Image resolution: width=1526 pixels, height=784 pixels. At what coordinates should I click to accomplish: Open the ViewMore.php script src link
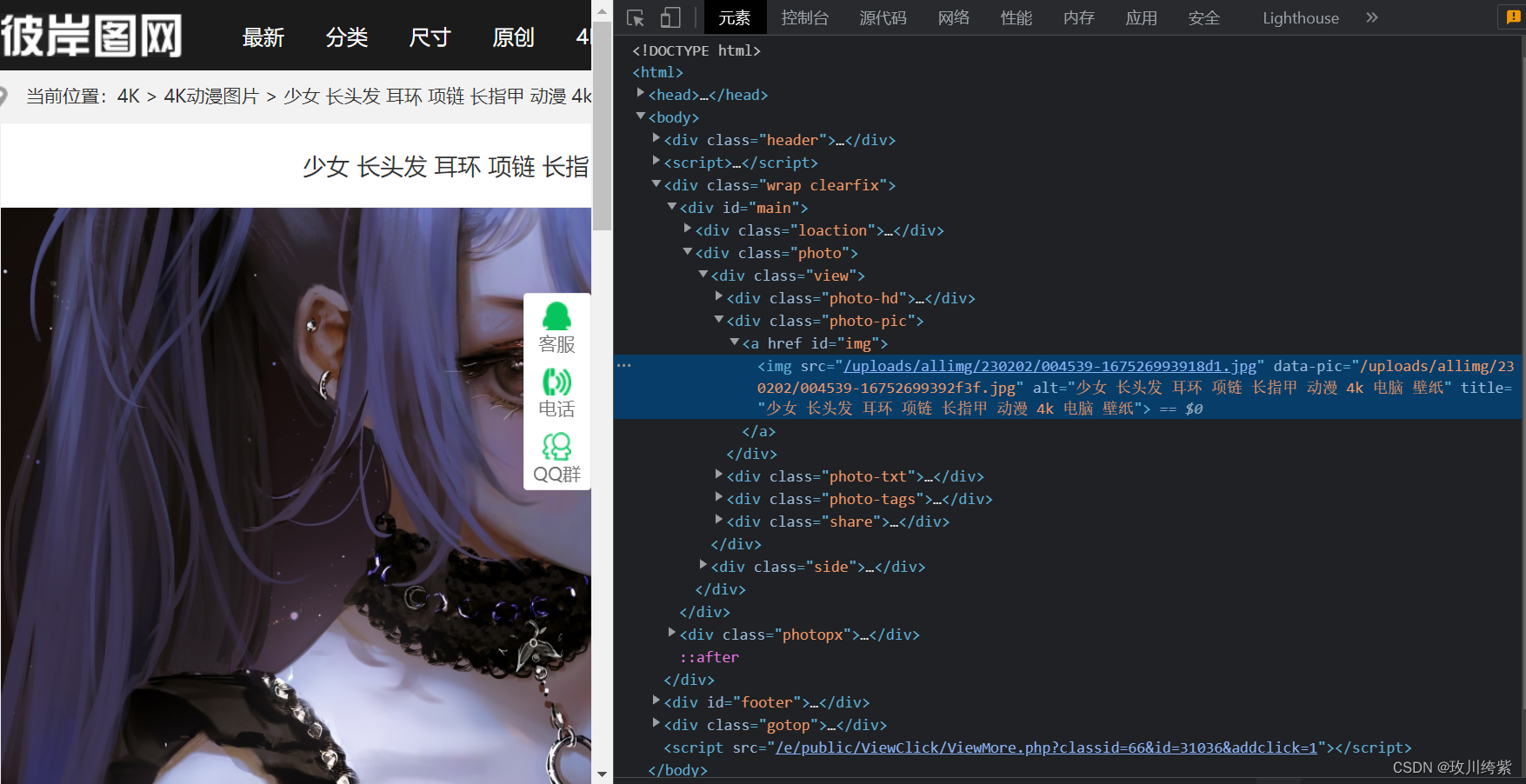pos(1046,747)
